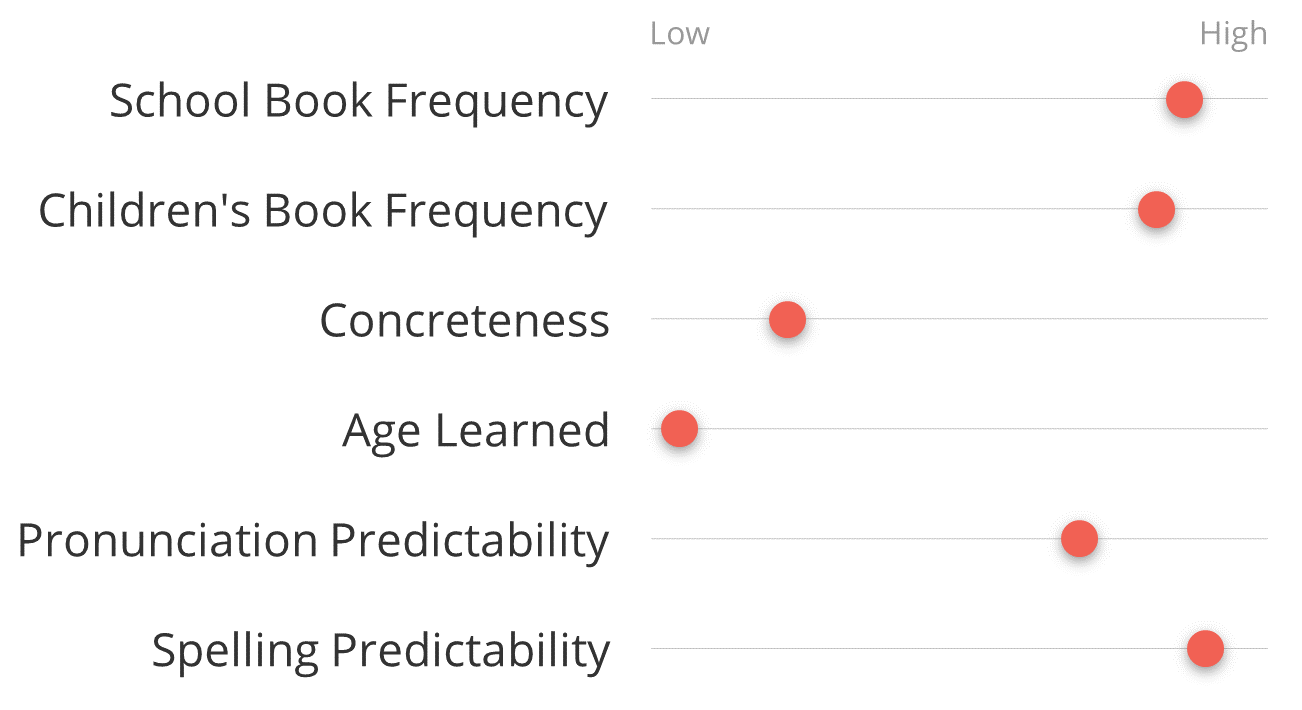Select the Concreteness text label
Viewport: 1302px width, 710px height.
pyautogui.click(x=464, y=321)
